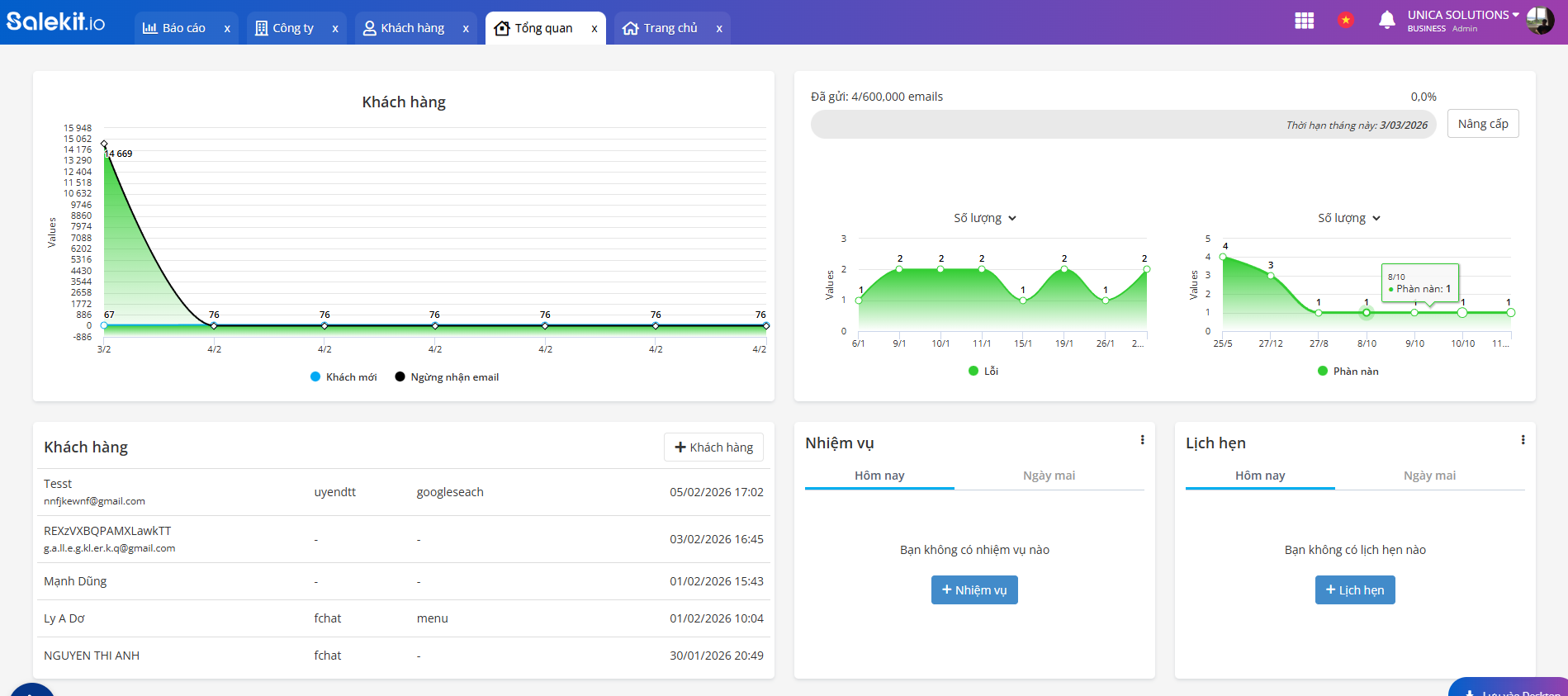Click the email quota progress bar
1568x696 pixels.
tap(1123, 125)
